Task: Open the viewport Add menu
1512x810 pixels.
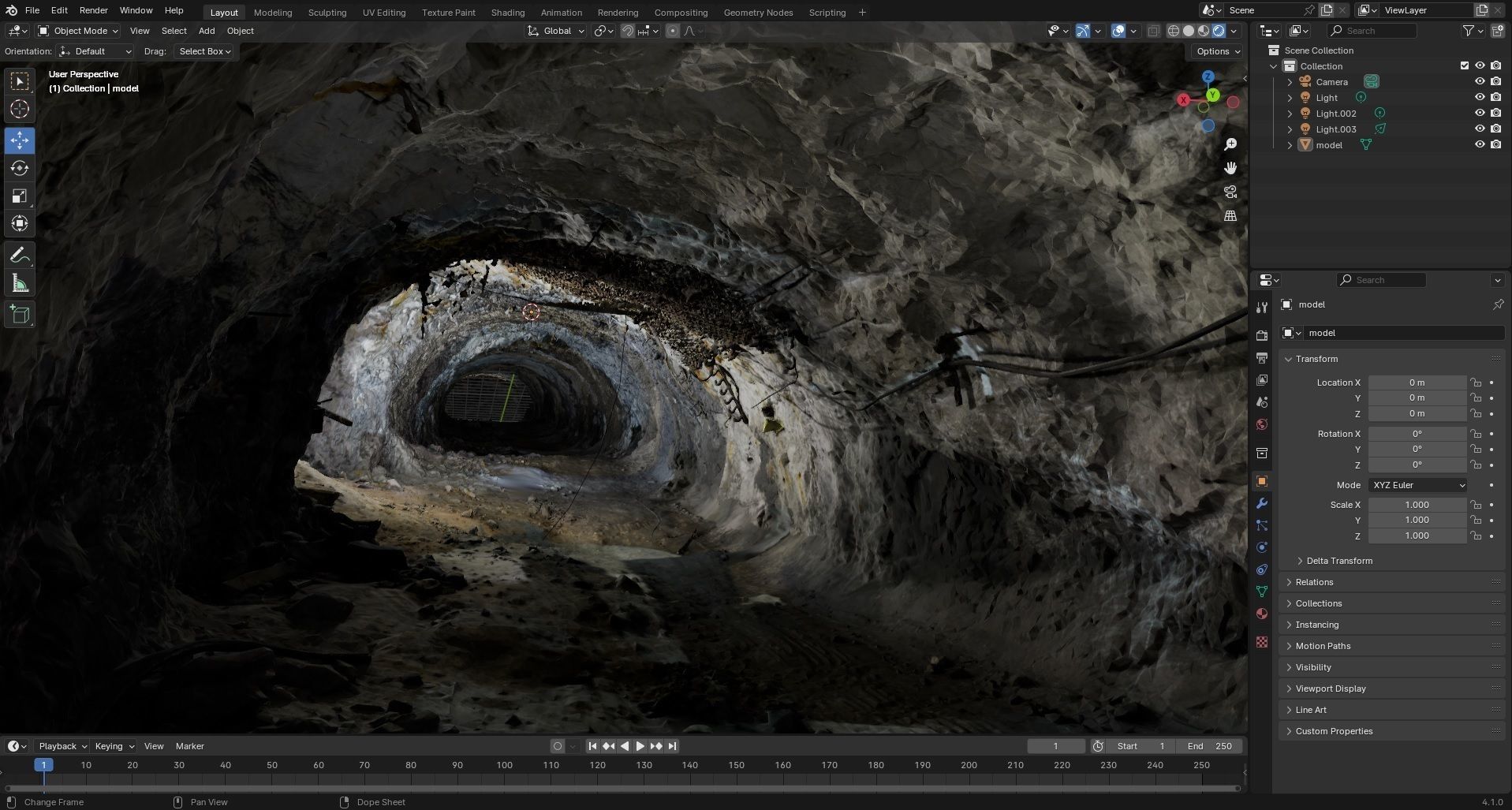Action: click(207, 31)
